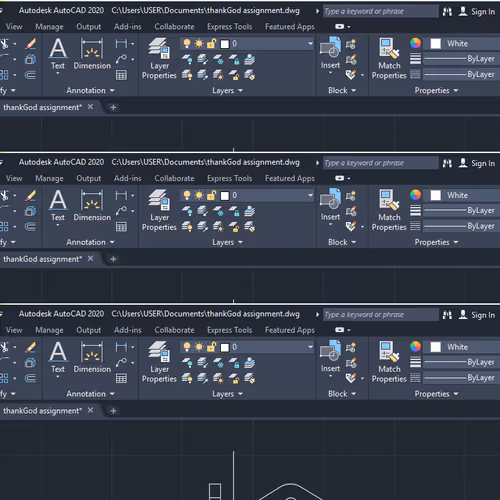This screenshot has height=500, width=500.
Task: Toggle layer 0 light bulb in the bottom copy
Action: [x=187, y=347]
